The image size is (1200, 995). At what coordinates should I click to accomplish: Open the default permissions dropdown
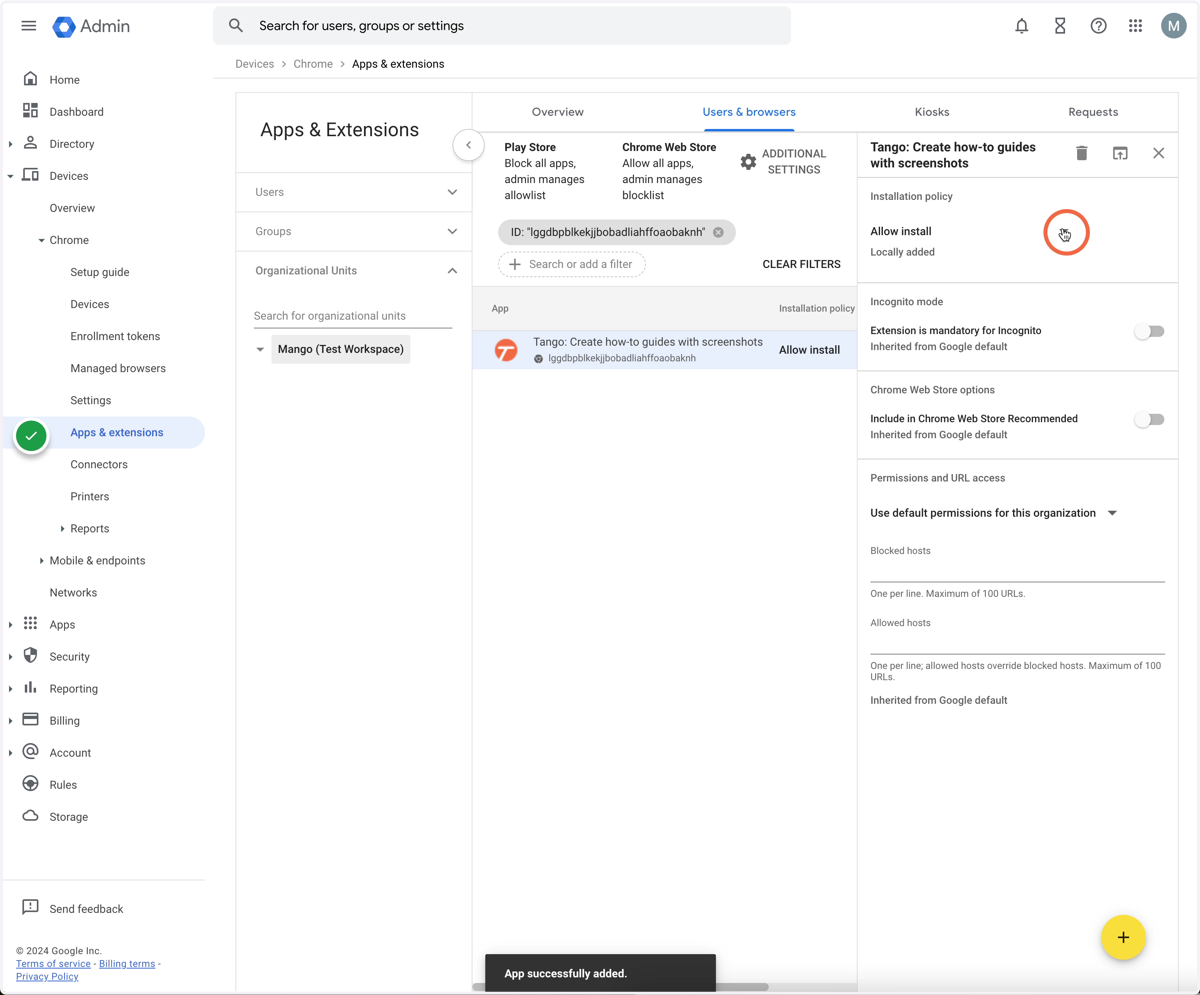[994, 513]
